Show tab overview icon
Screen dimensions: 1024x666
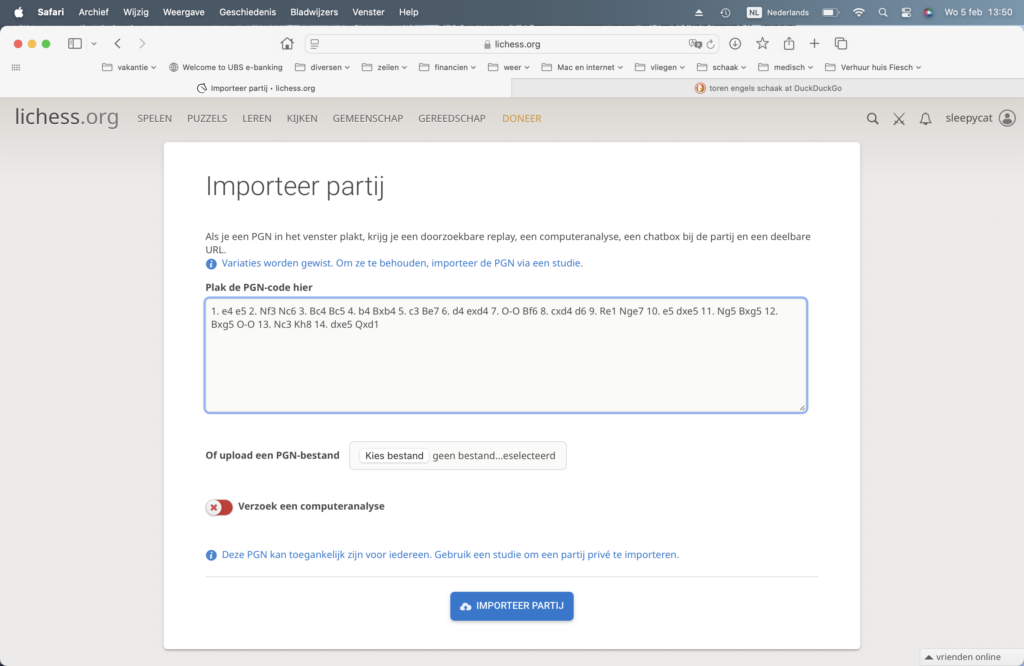[x=841, y=44]
